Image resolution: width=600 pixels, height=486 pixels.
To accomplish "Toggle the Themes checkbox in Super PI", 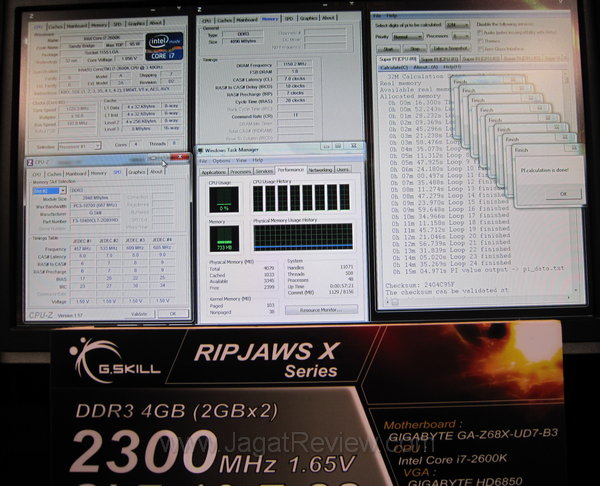I will click(x=480, y=41).
